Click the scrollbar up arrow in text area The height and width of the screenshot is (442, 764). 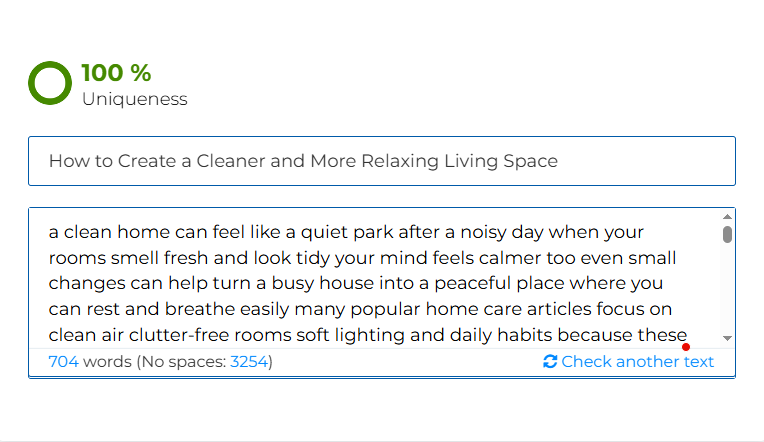point(727,217)
